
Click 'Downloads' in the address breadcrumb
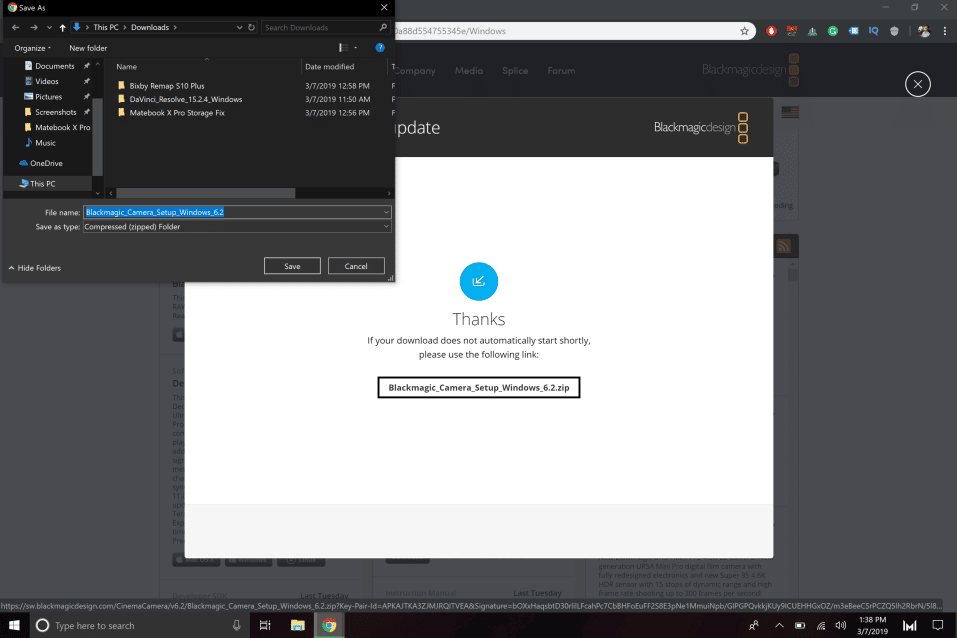pos(150,27)
